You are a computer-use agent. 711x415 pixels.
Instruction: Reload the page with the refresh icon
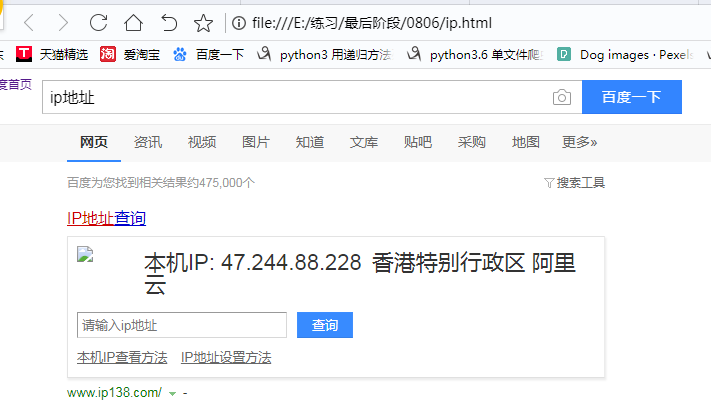98,22
